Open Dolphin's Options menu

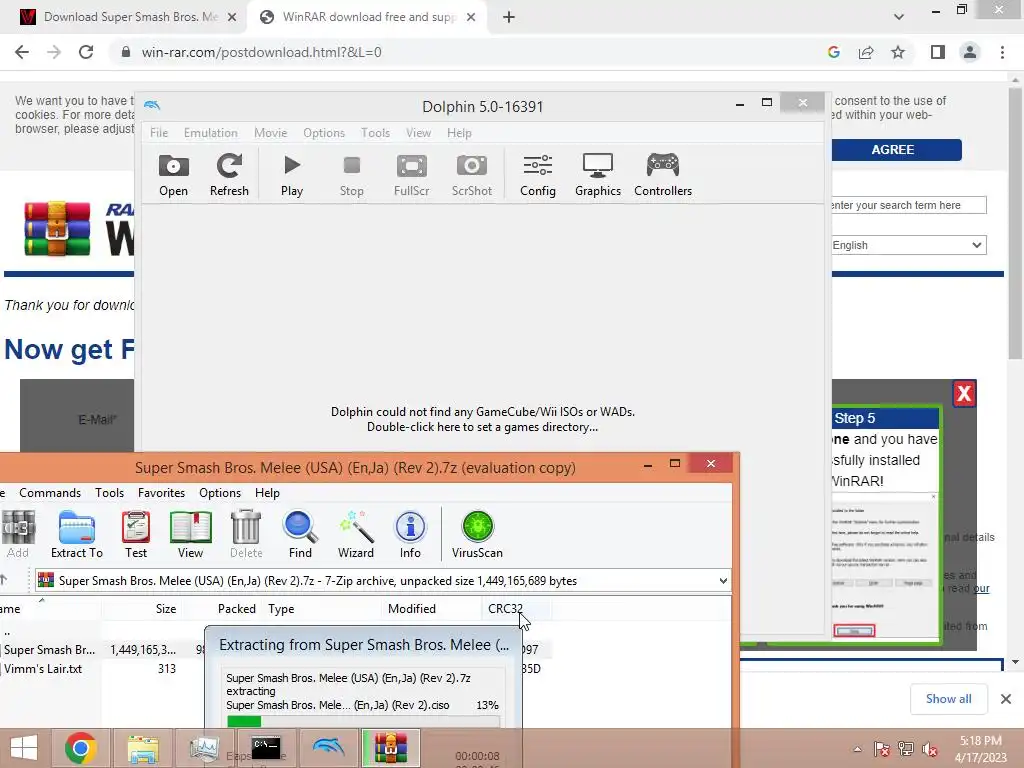(323, 133)
